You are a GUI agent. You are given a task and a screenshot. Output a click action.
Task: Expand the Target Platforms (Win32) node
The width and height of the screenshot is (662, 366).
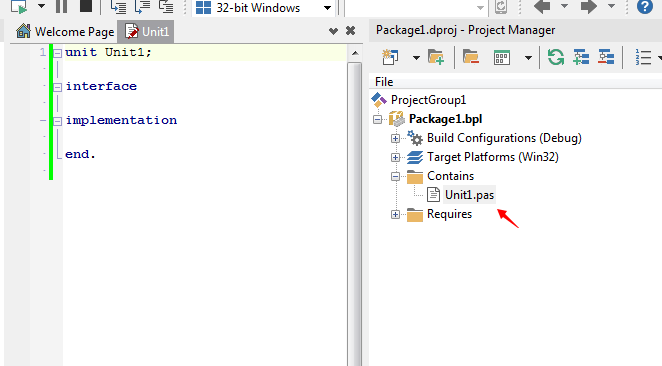click(x=395, y=157)
